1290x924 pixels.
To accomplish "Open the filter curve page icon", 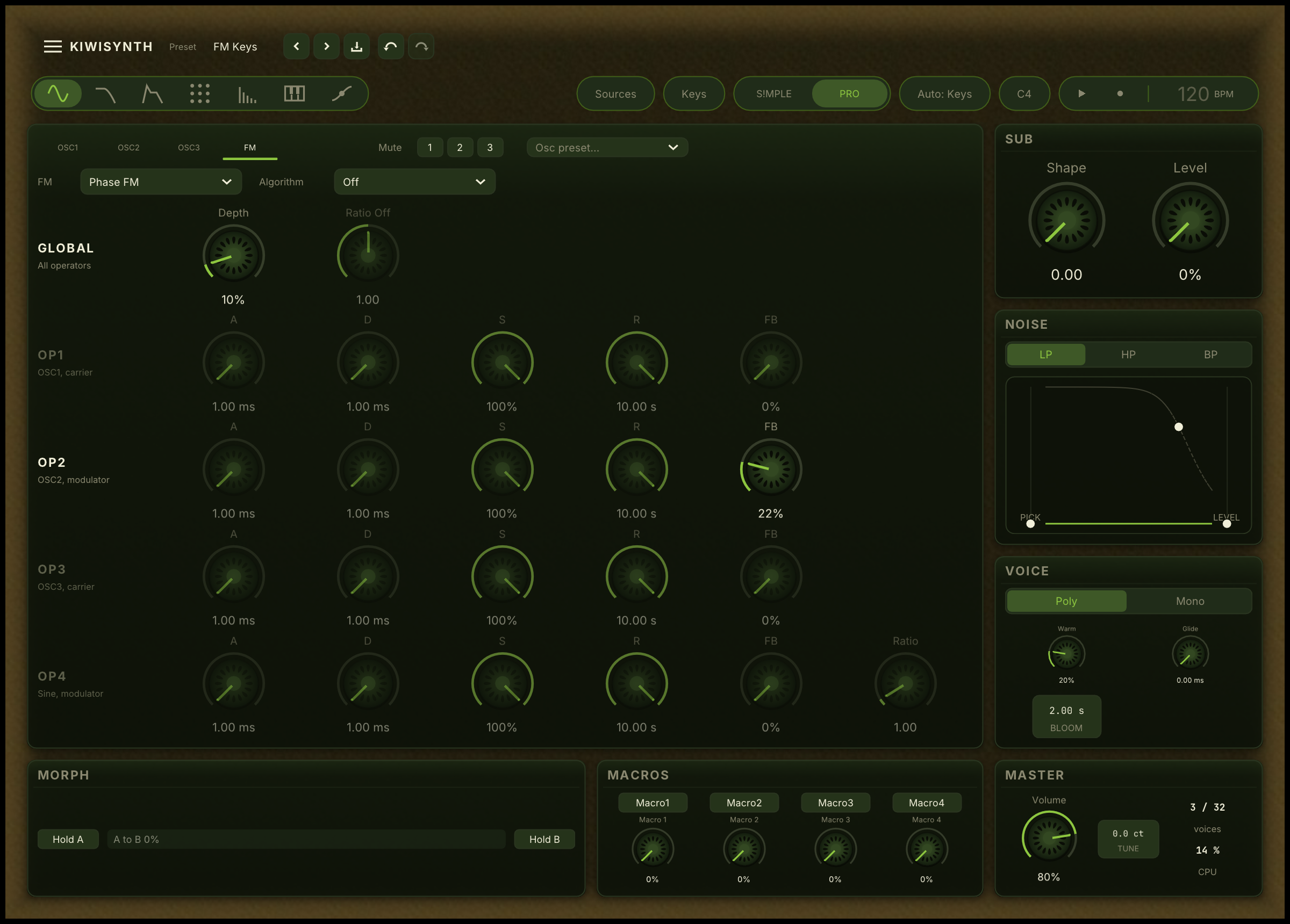I will click(105, 93).
